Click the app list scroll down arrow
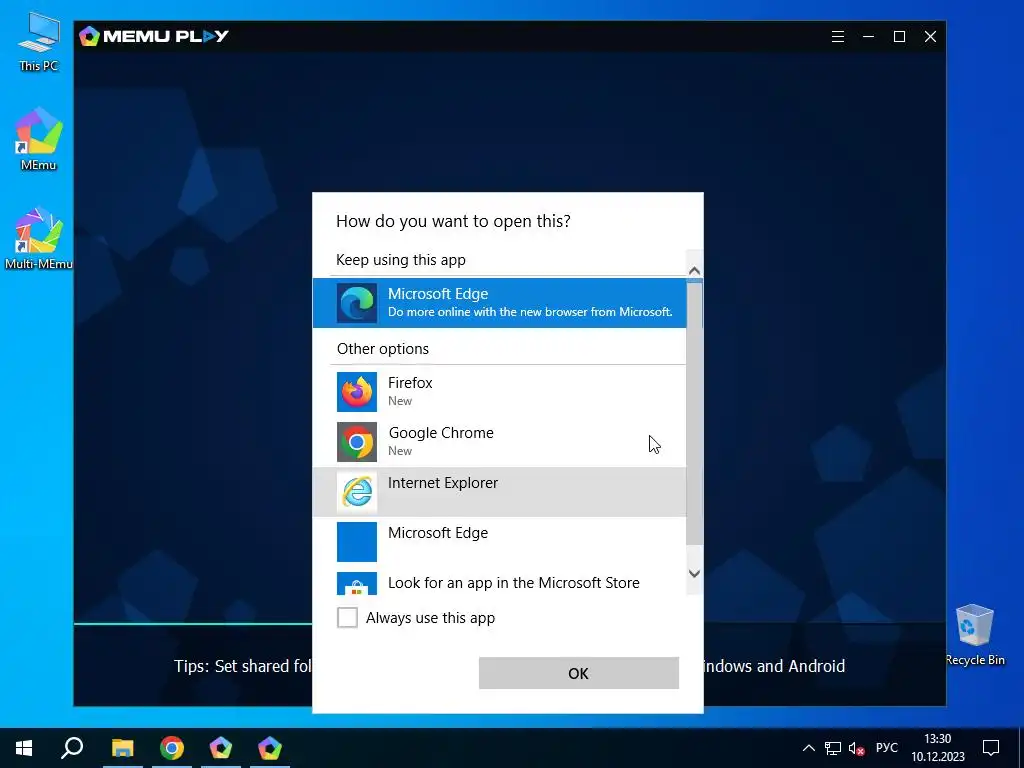This screenshot has height=768, width=1024. (694, 573)
